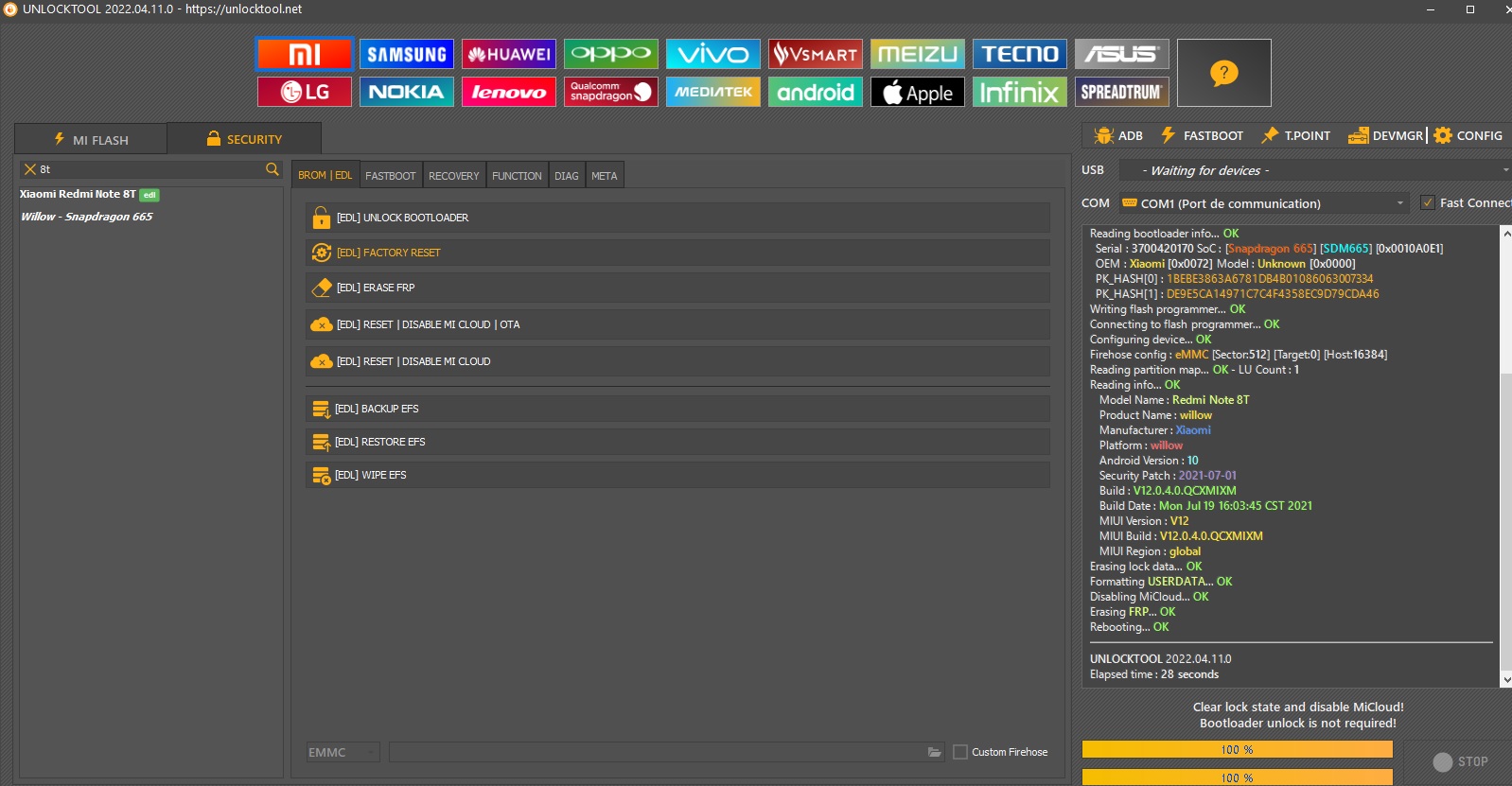Viewport: 1512px width, 786px height.
Task: Select the FUNCTION tab
Action: (517, 175)
